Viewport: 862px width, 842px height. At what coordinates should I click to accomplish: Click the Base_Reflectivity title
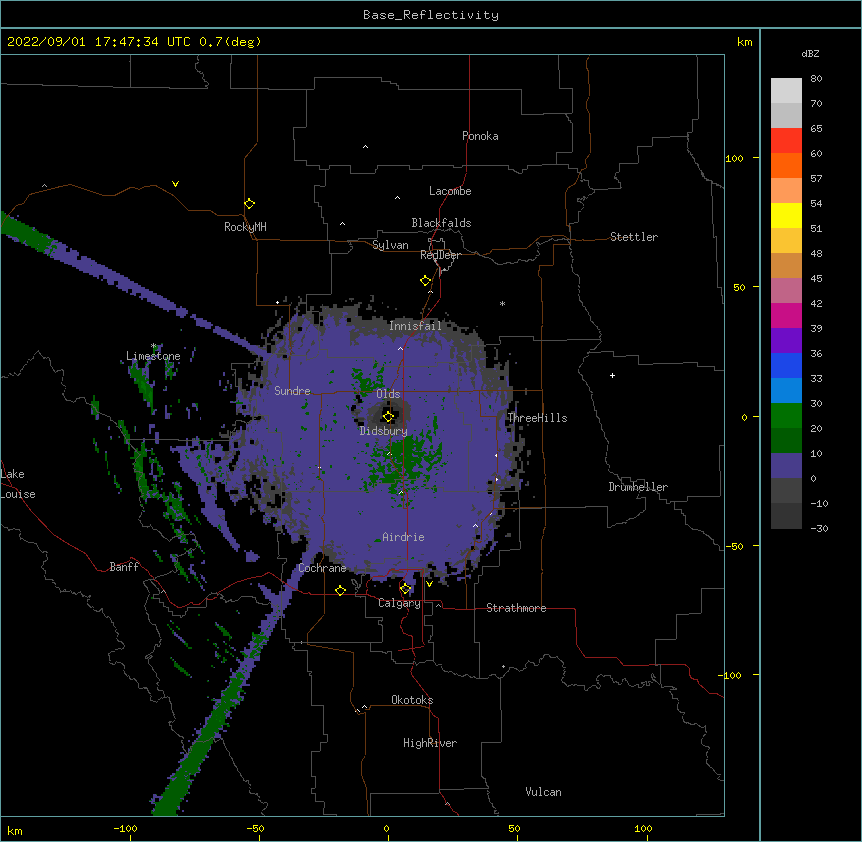[431, 15]
